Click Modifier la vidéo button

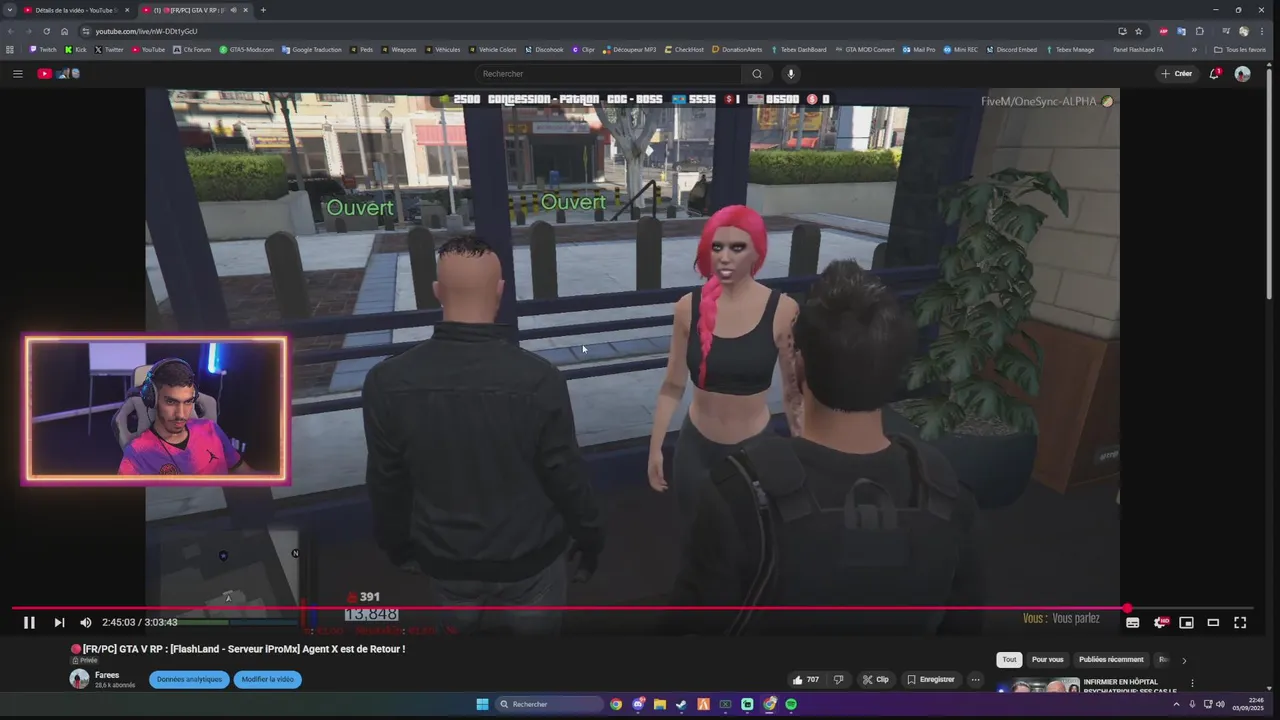pos(267,679)
